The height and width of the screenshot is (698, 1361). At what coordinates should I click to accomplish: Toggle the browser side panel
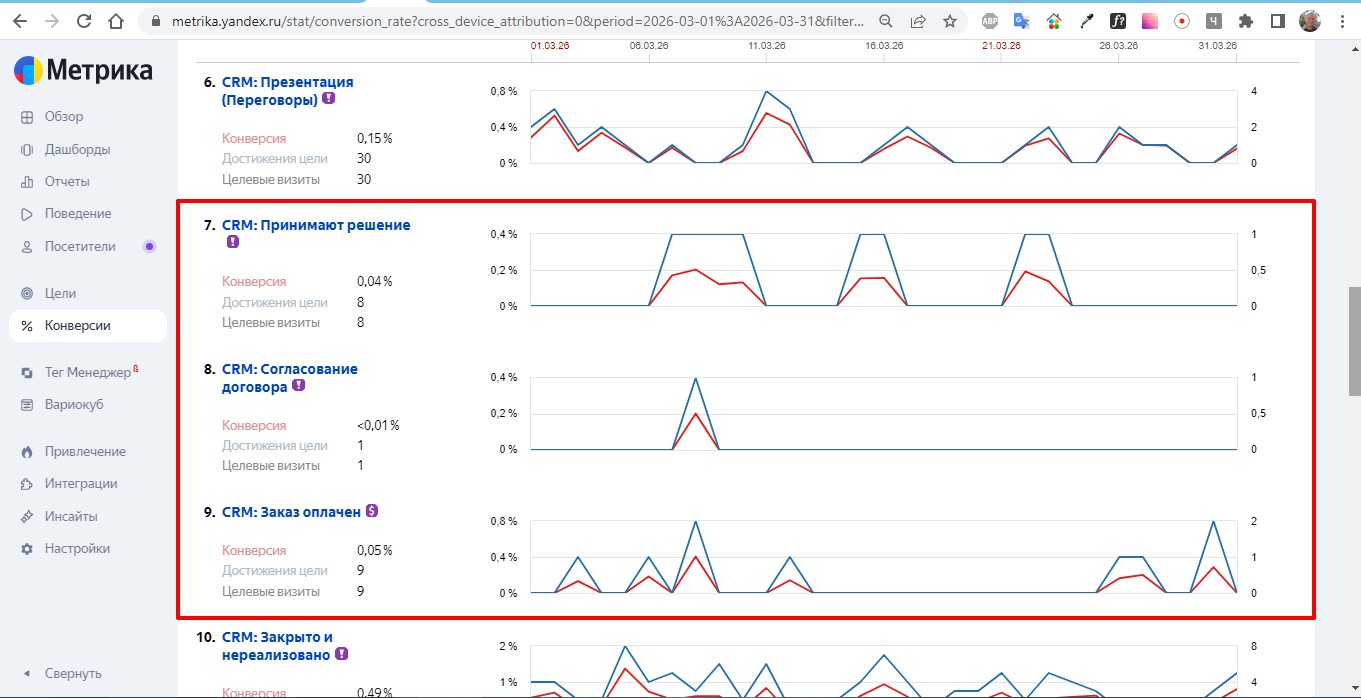[1277, 20]
